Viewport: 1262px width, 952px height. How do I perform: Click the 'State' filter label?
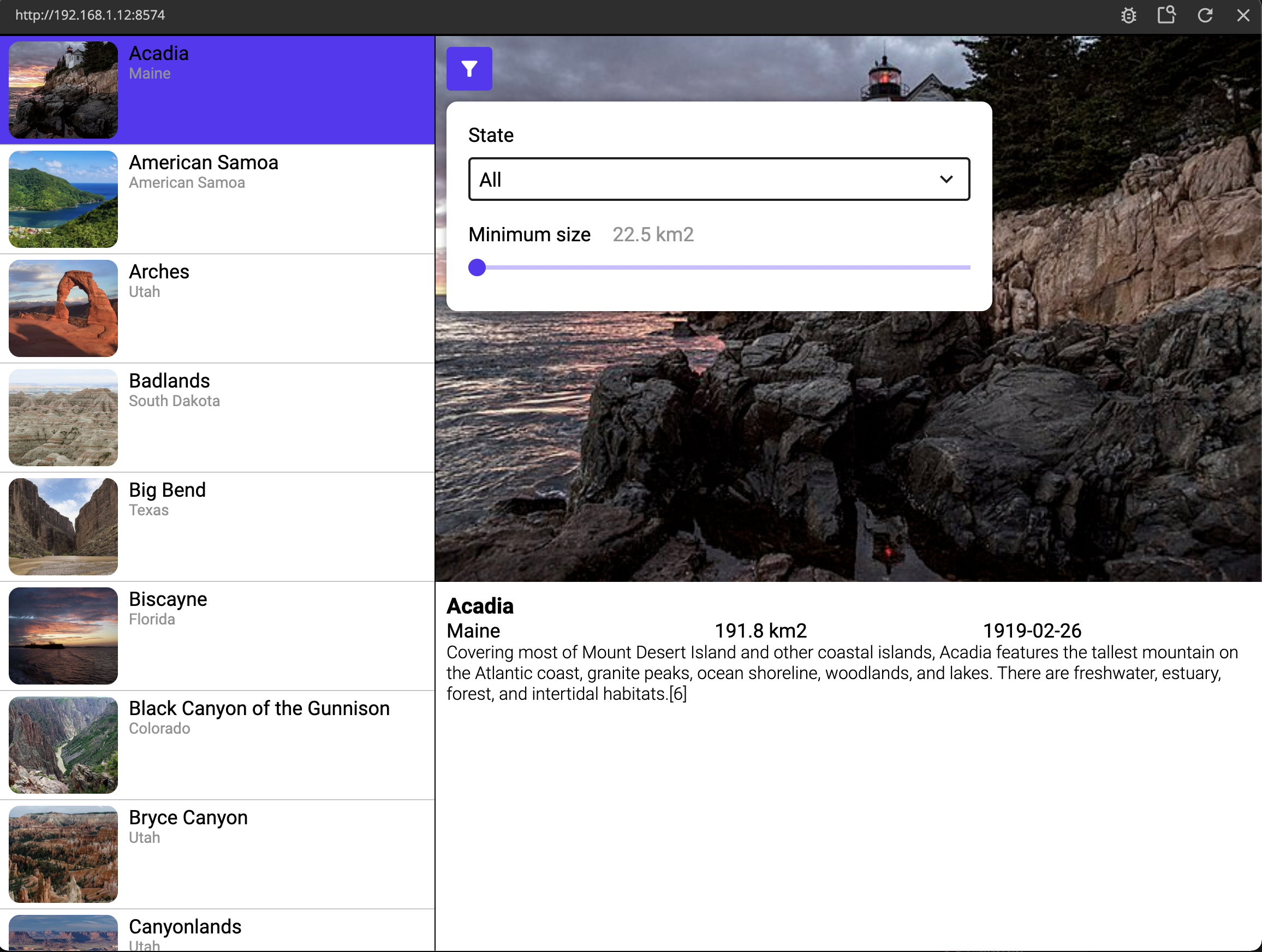tap(491, 135)
